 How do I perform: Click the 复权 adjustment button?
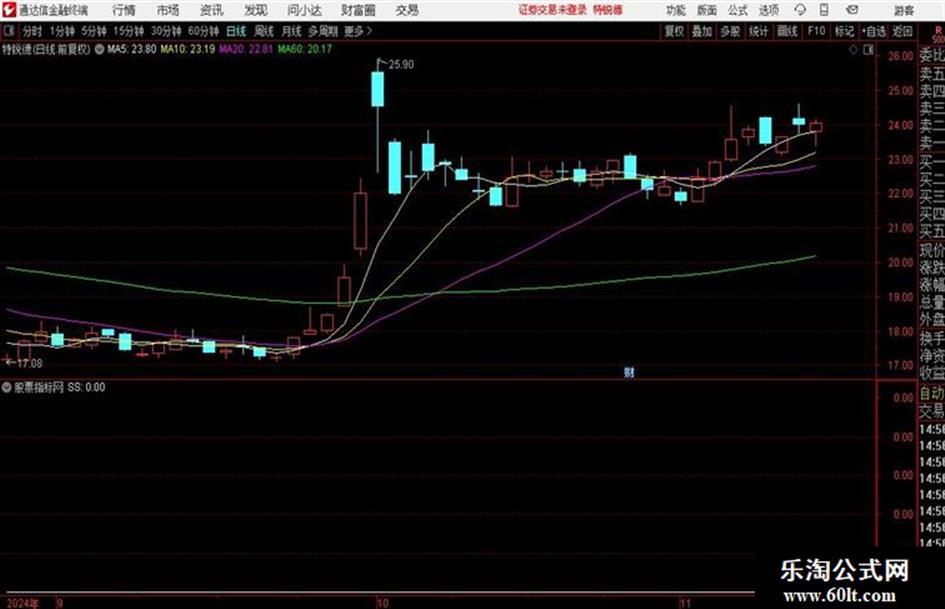coord(674,31)
